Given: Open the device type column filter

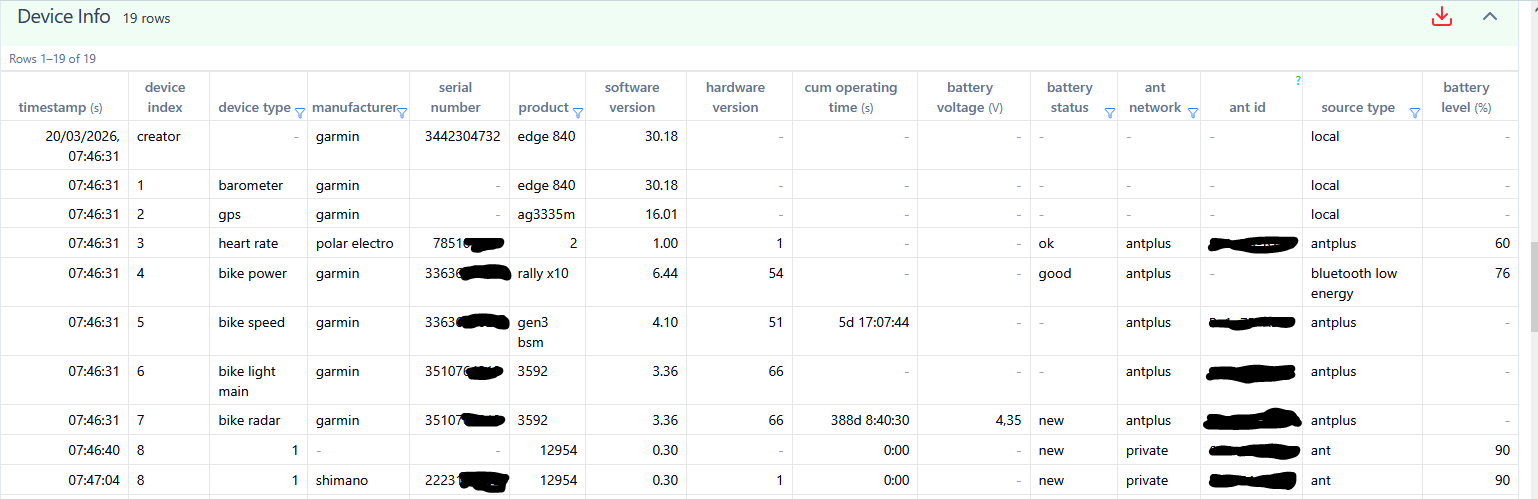Looking at the screenshot, I should click(300, 113).
